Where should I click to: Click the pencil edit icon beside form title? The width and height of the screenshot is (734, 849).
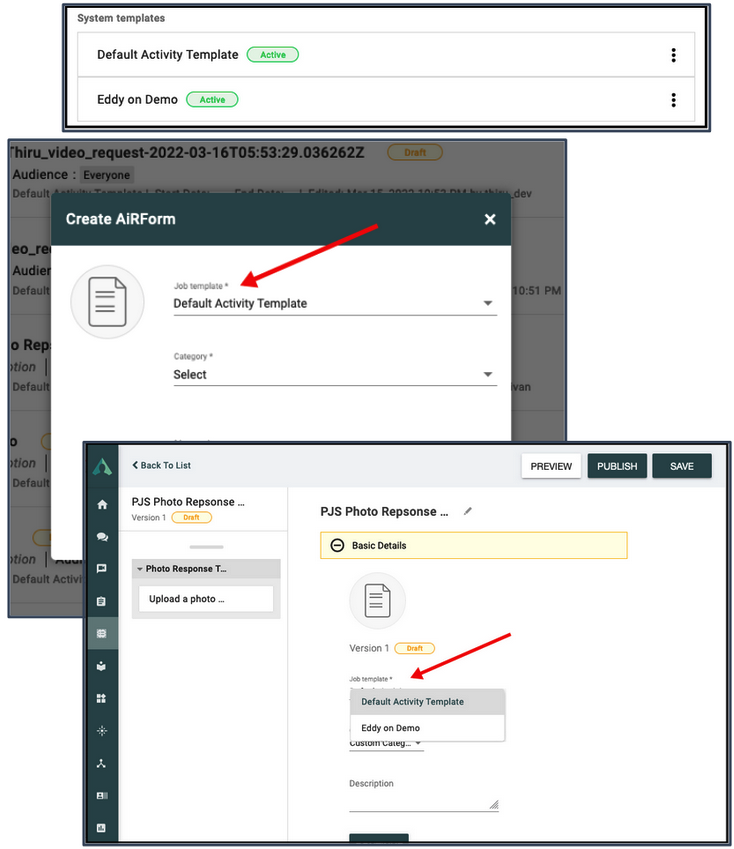pos(468,511)
